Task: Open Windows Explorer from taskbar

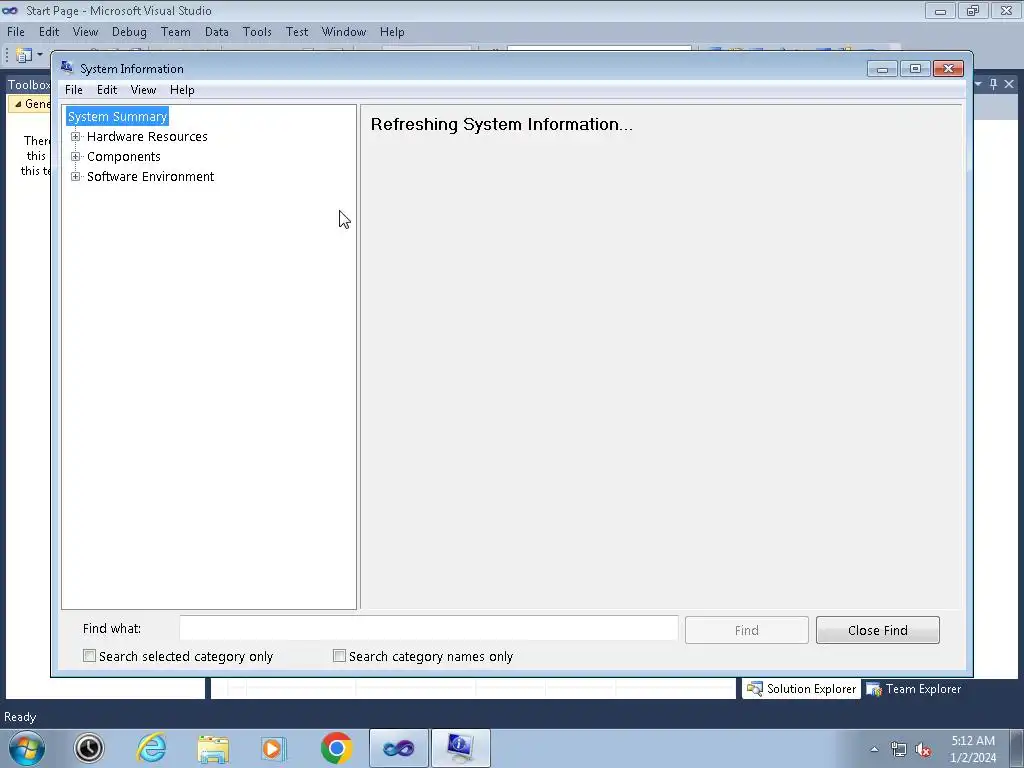Action: coord(213,748)
